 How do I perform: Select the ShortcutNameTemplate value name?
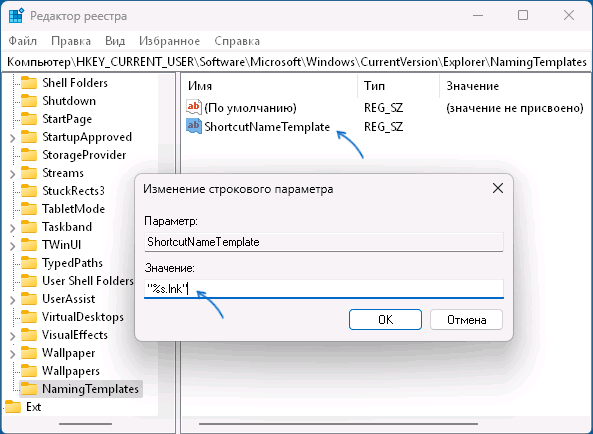[267, 127]
